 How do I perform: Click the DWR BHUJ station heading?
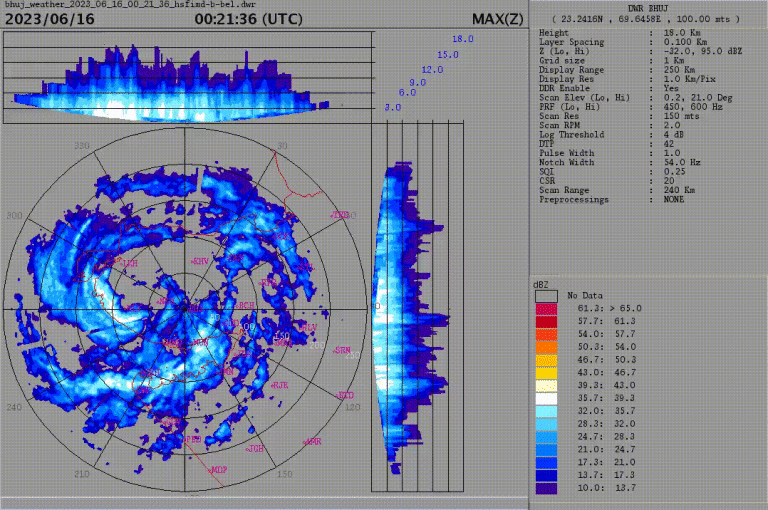[648, 8]
